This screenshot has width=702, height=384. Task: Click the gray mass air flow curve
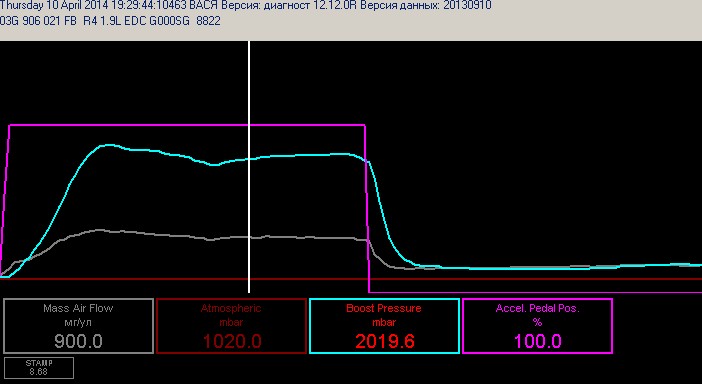tap(179, 235)
